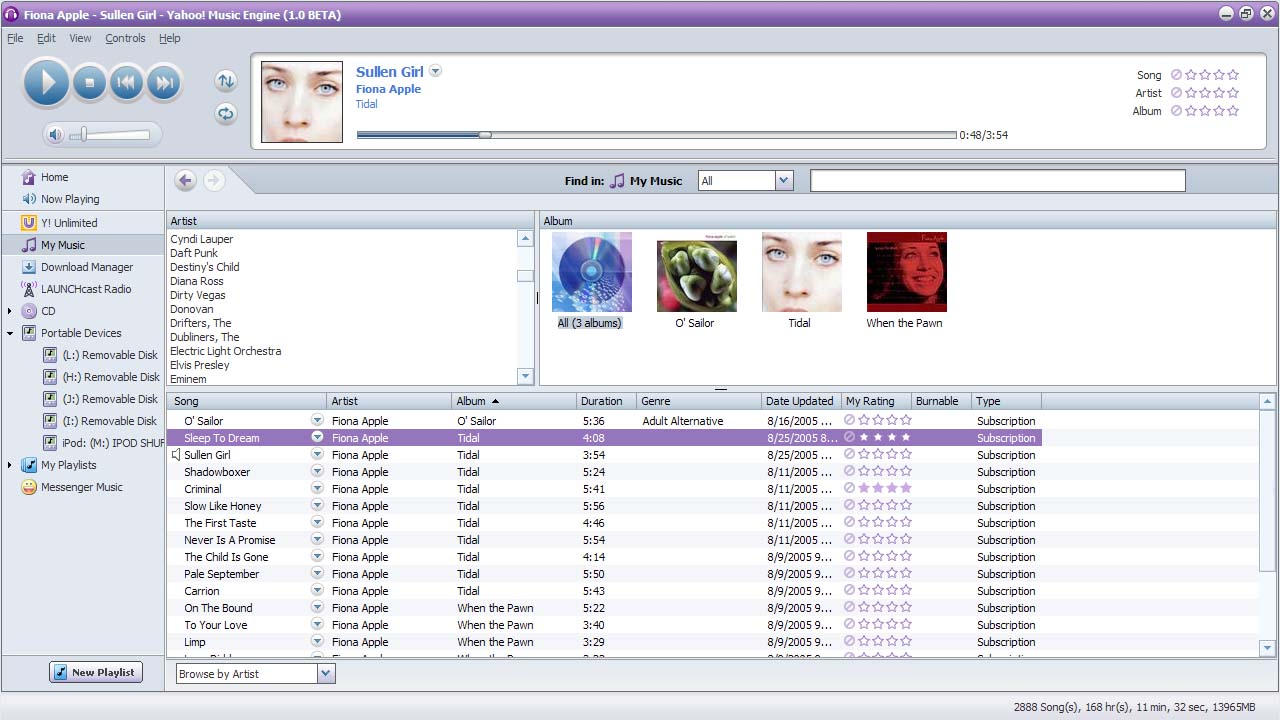
Task: Open options arrow for Criminal
Action: click(317, 488)
